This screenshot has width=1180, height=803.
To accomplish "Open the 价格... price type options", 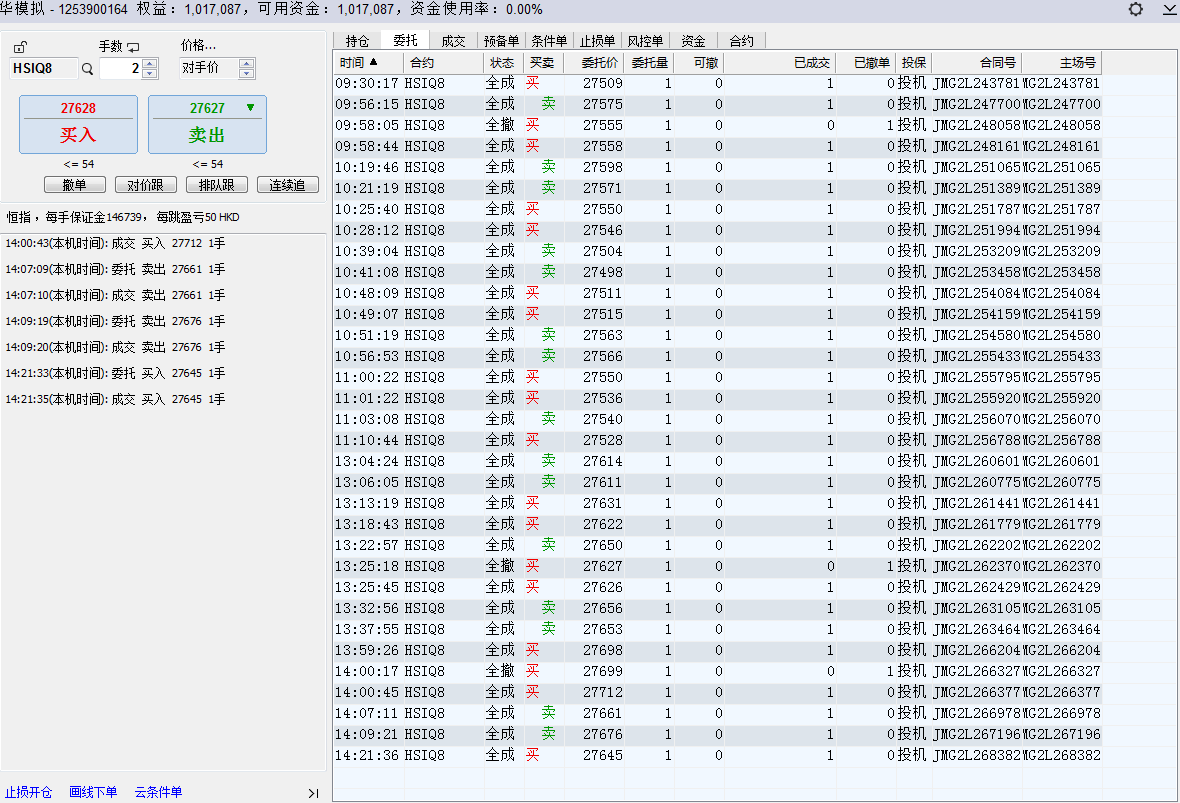I will point(198,46).
